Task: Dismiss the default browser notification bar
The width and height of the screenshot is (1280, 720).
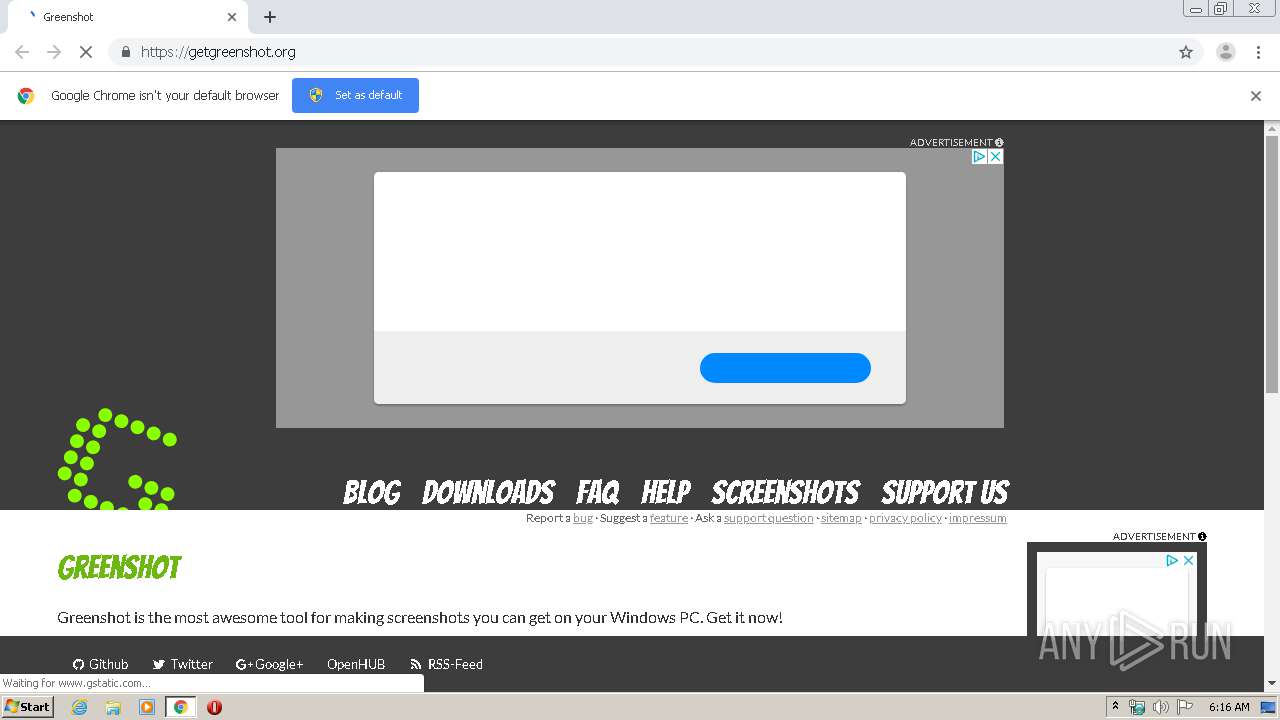Action: [1256, 96]
